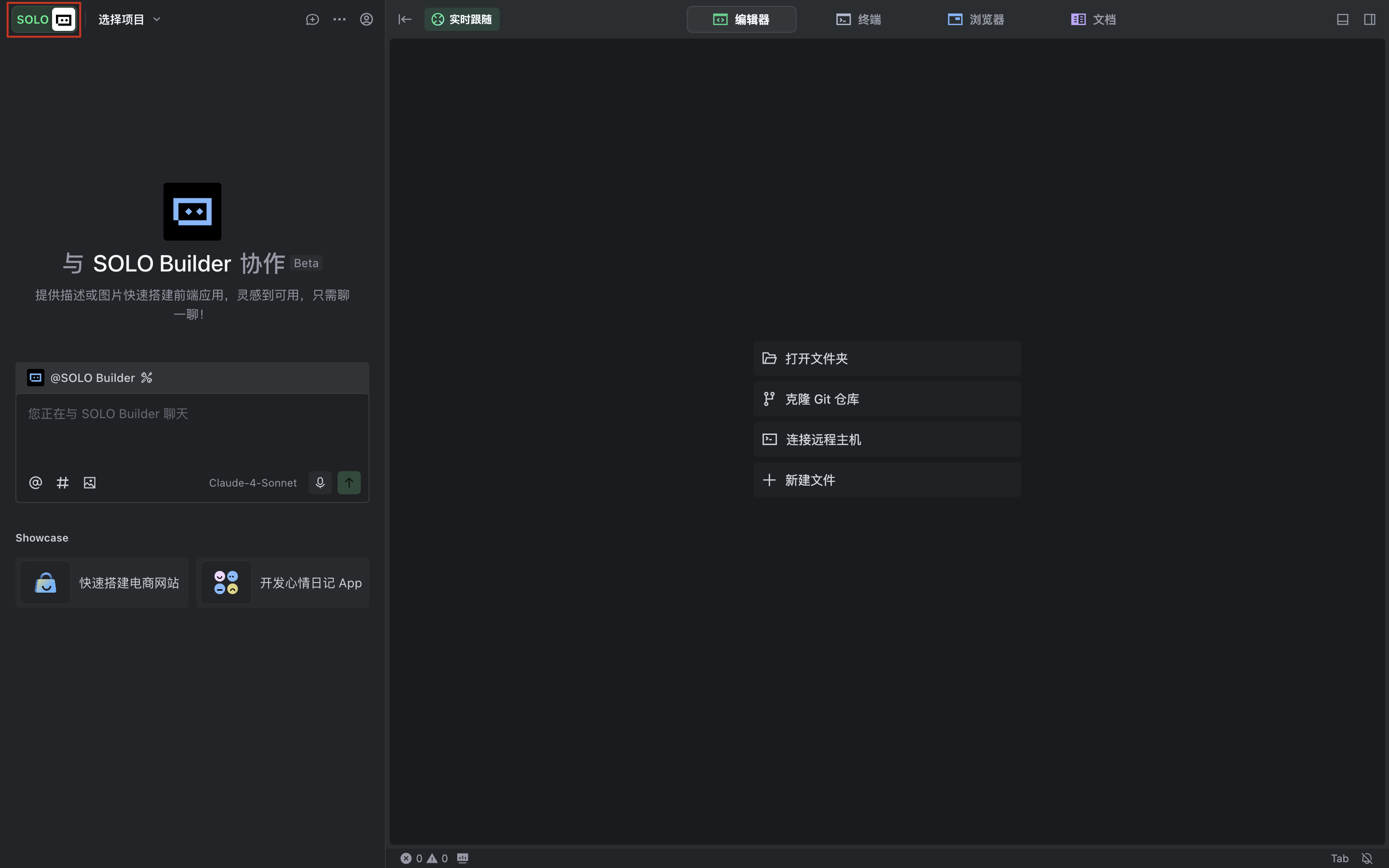This screenshot has height=868, width=1389.
Task: Start a new chat via plus bubble icon
Action: click(312, 19)
